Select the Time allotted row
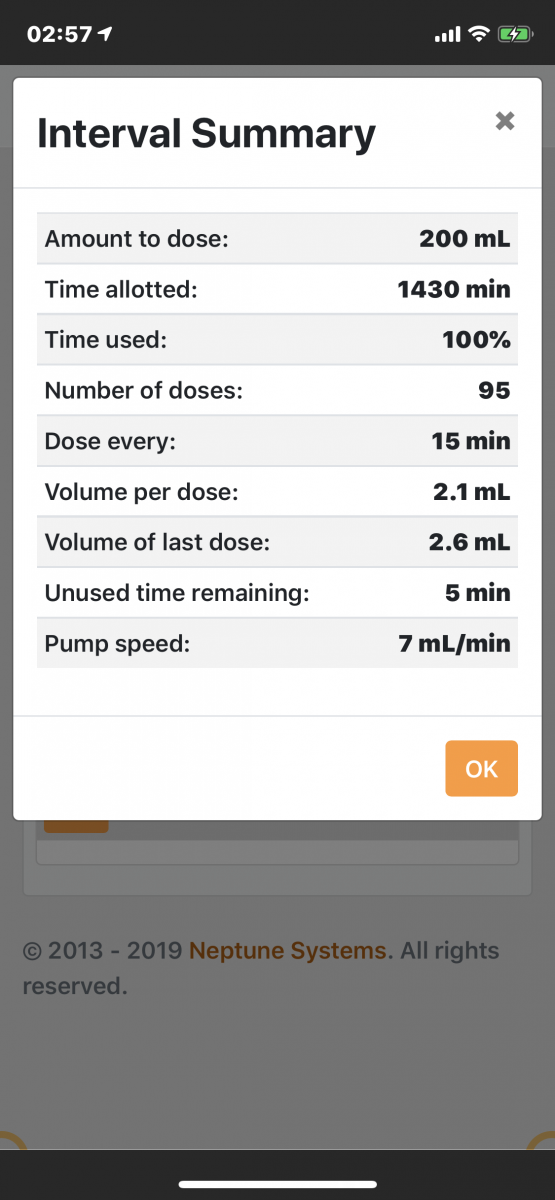 tap(277, 289)
